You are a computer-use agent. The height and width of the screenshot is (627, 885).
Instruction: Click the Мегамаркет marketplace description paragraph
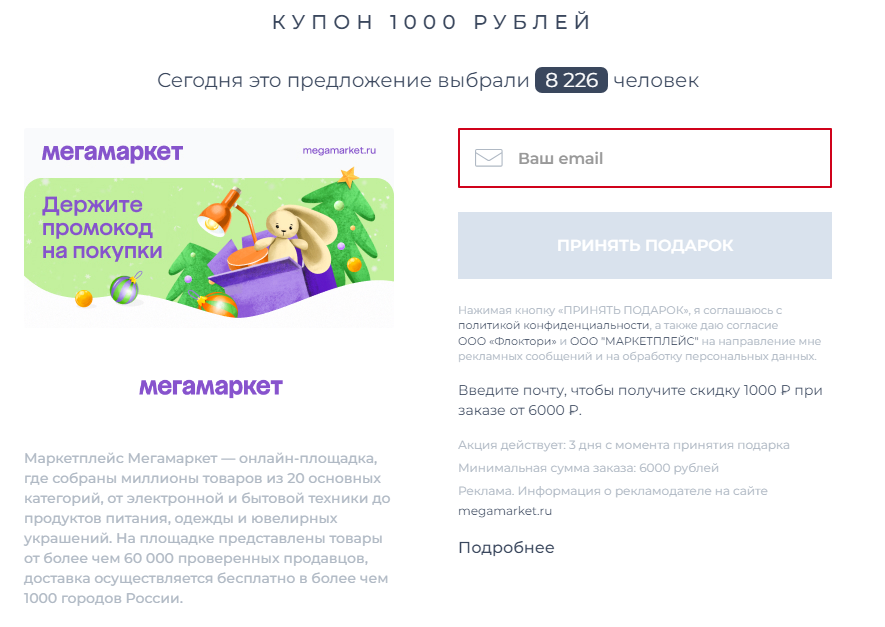207,528
